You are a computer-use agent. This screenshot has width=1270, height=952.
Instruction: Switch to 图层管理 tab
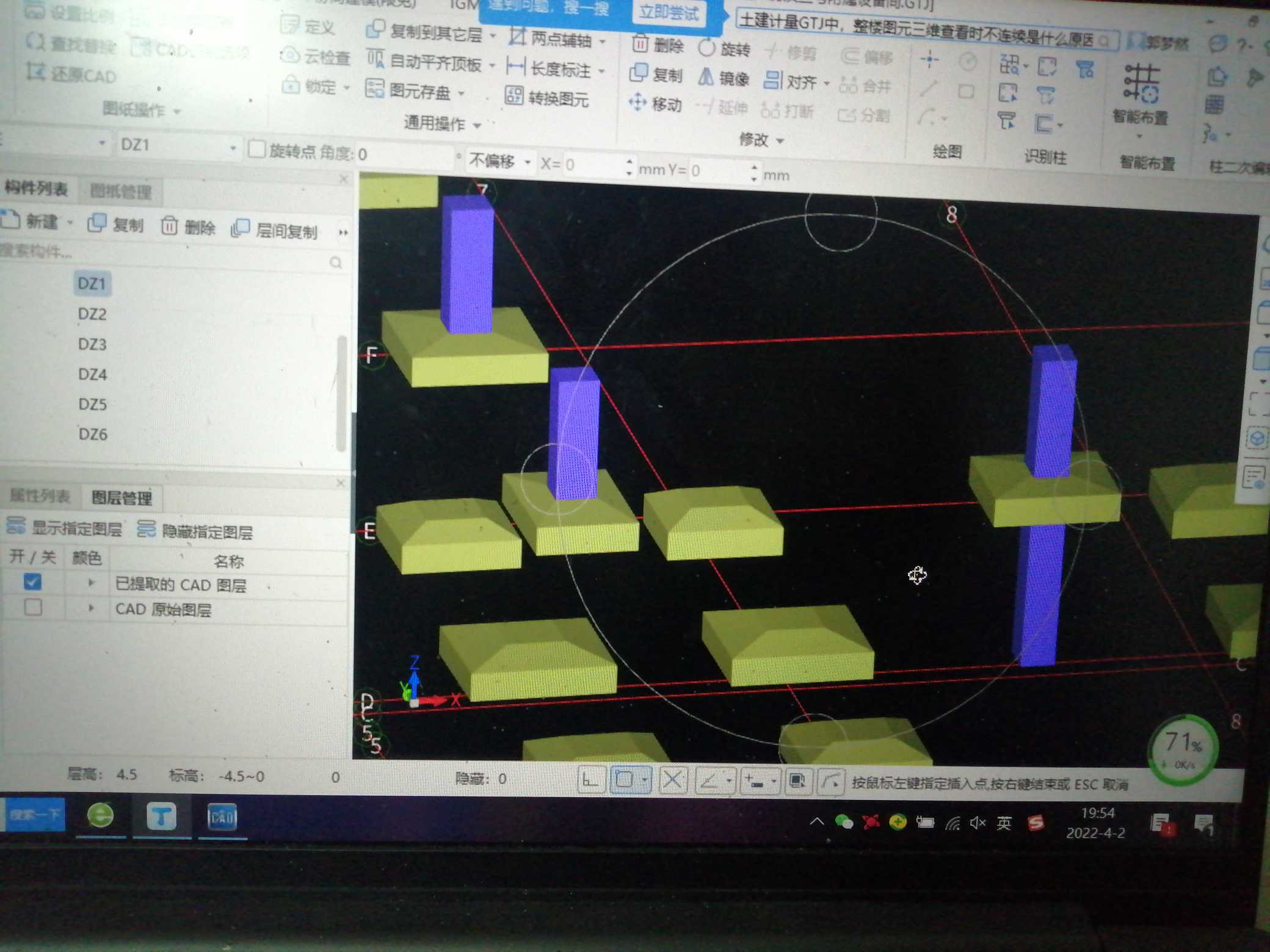[x=122, y=498]
